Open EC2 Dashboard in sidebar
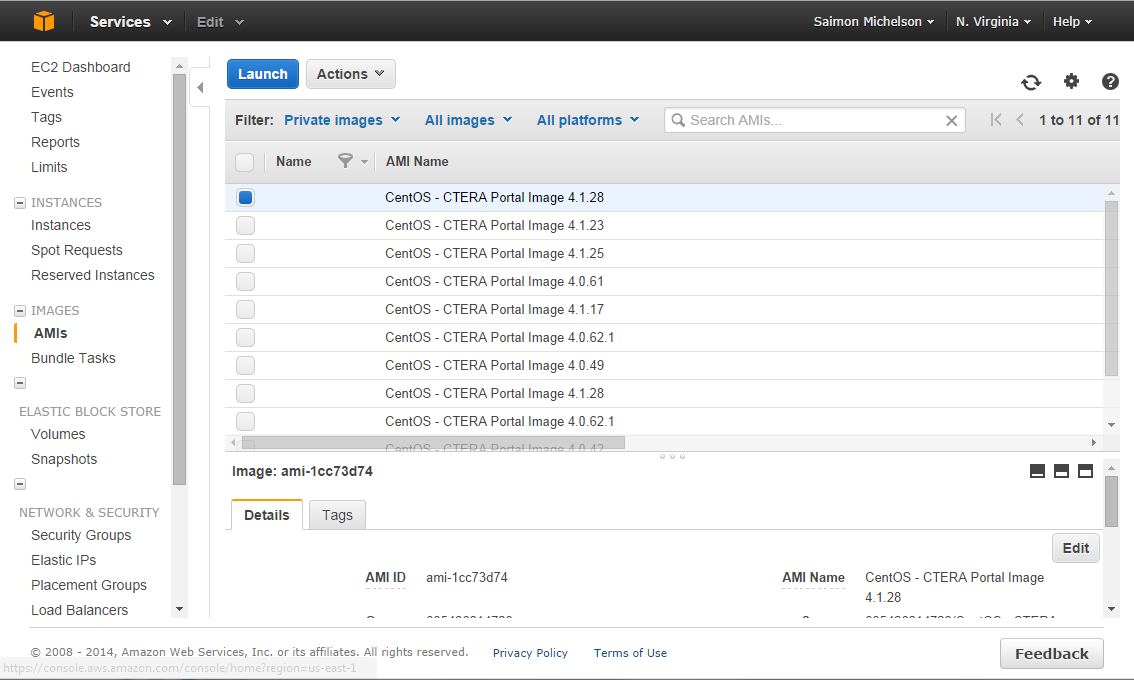Viewport: 1134px width, 680px height. tap(81, 67)
